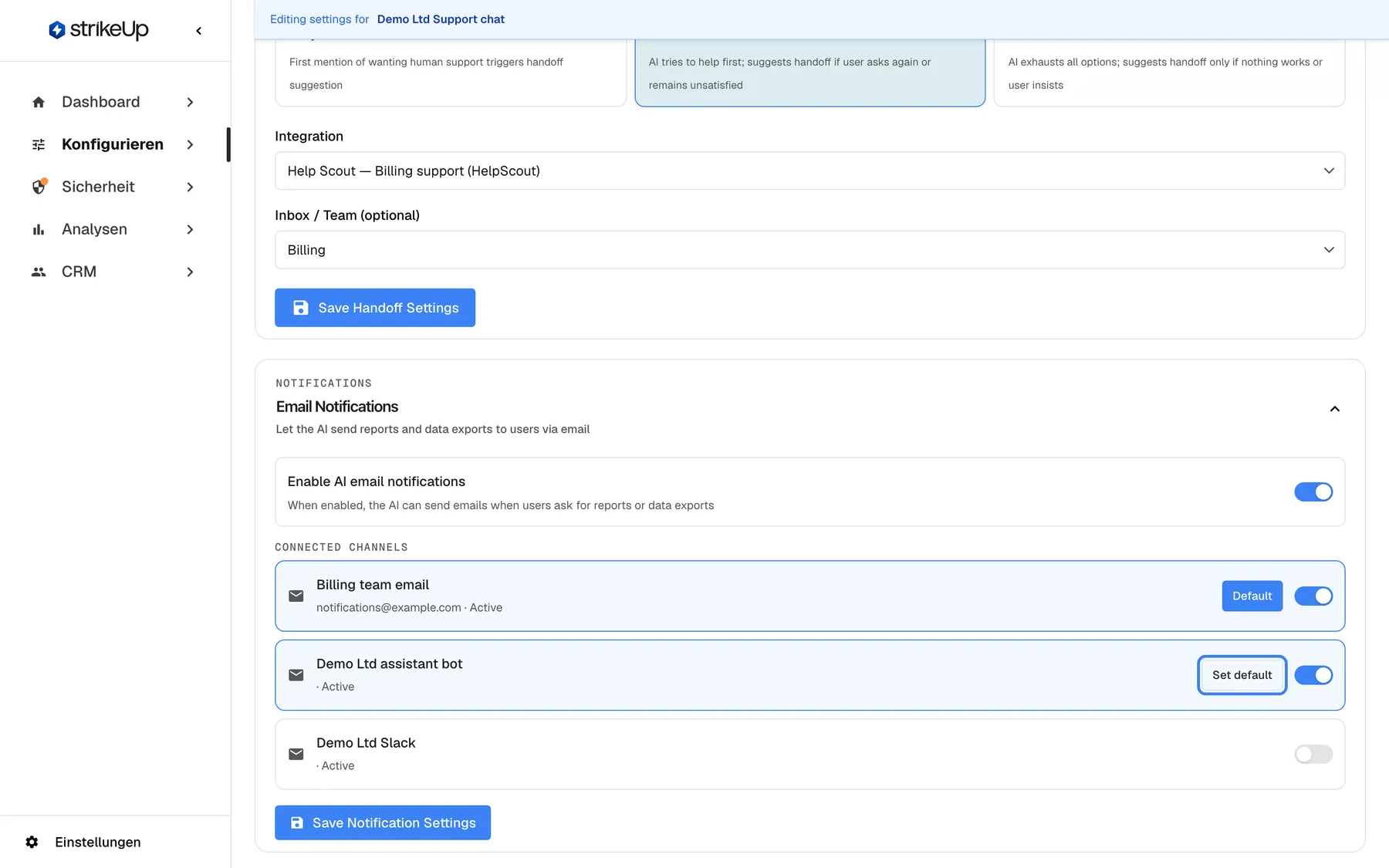Toggle Enable AI email notifications switch
This screenshot has width=1389, height=868.
(1313, 491)
